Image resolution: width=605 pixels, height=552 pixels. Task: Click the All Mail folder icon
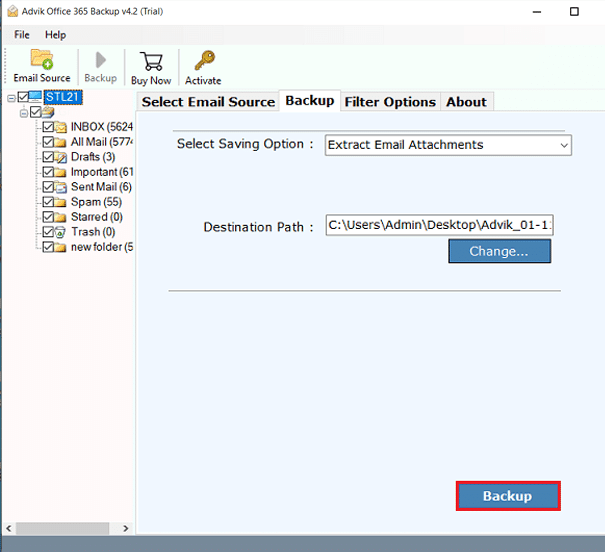(x=60, y=142)
